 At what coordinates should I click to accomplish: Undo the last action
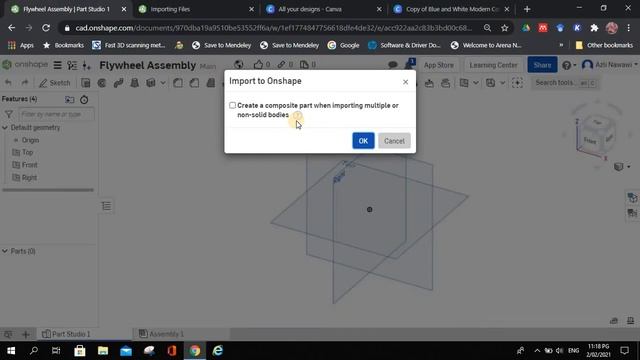[8, 83]
